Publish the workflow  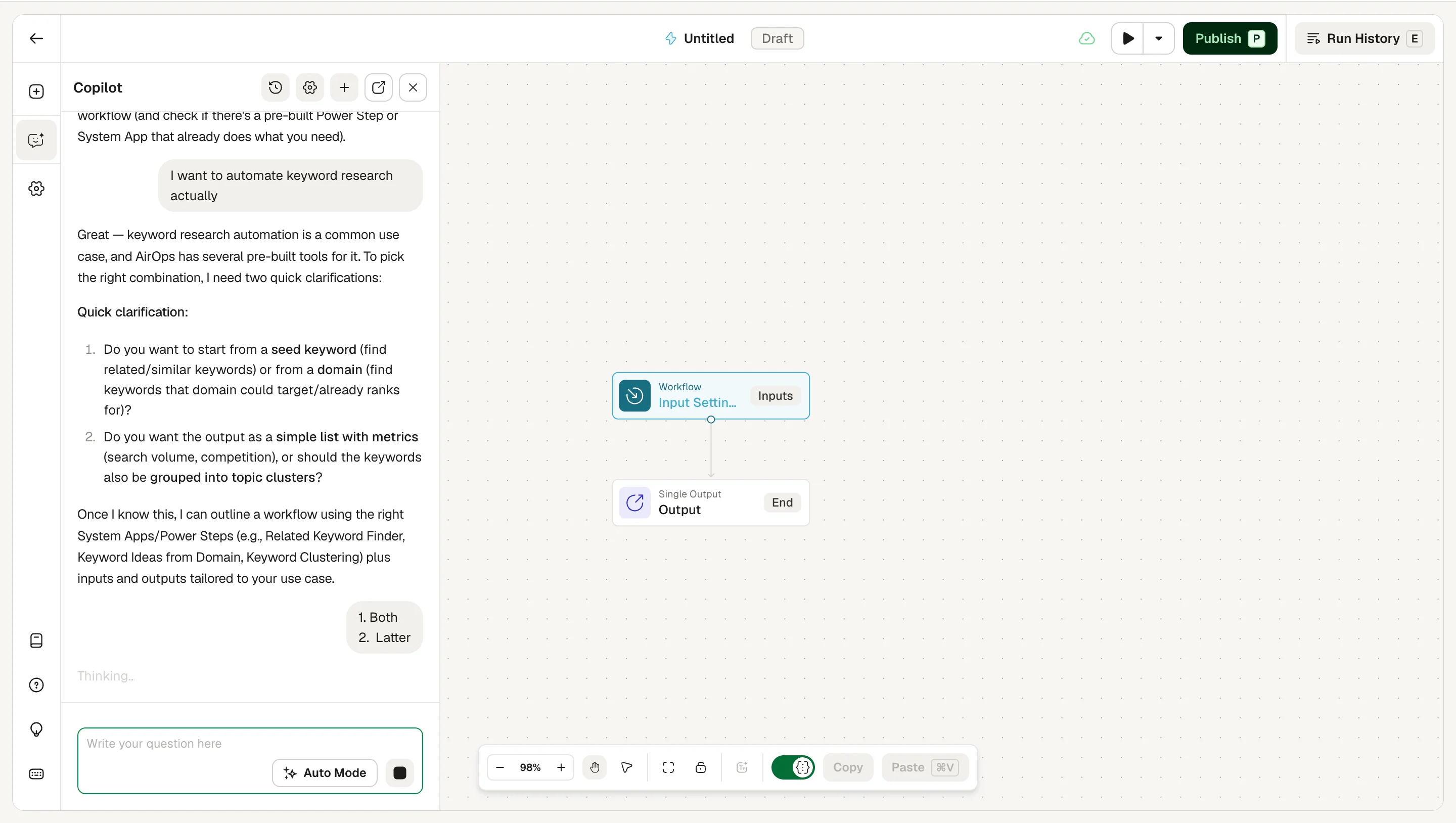tap(1230, 38)
